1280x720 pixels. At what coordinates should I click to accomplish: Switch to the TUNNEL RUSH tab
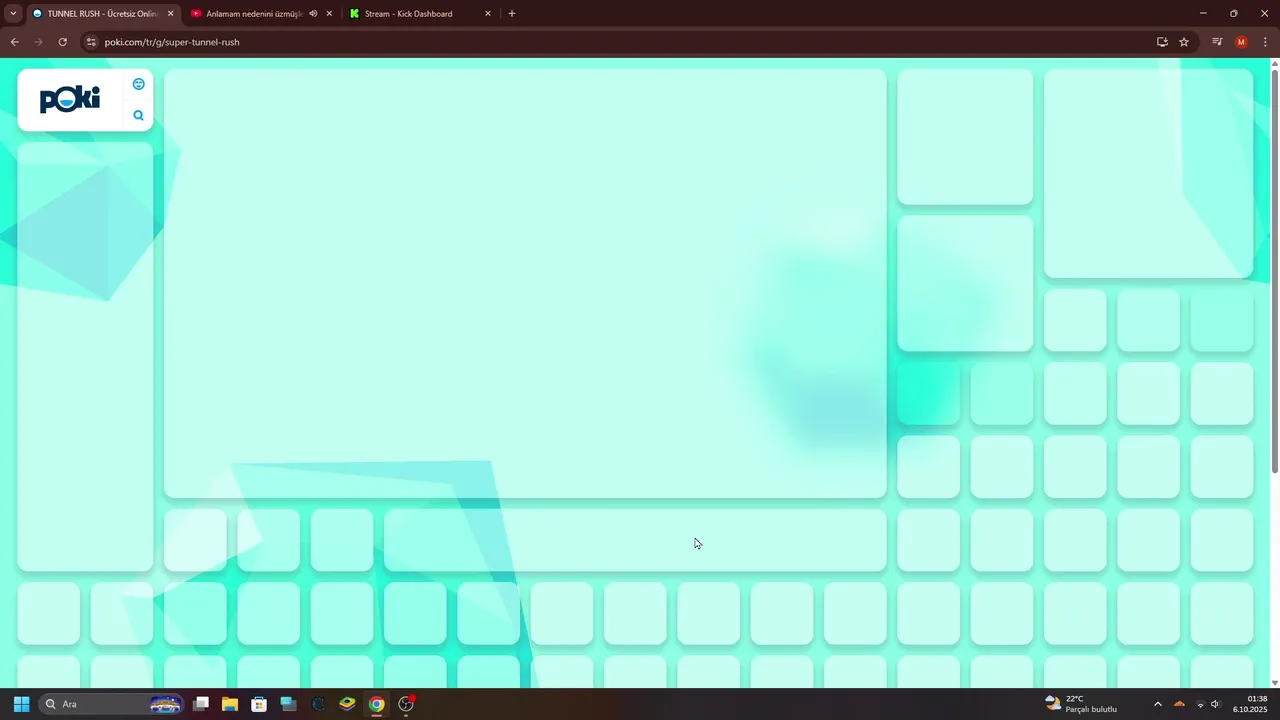tap(102, 14)
